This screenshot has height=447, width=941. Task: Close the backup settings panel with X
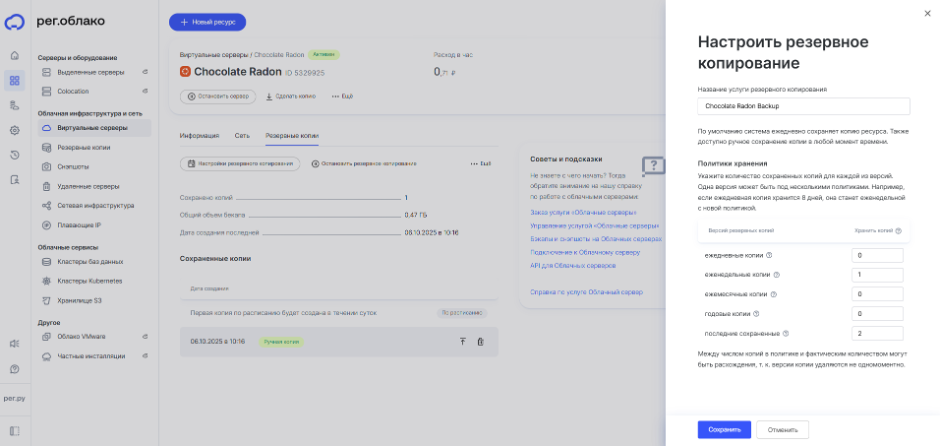point(927,13)
